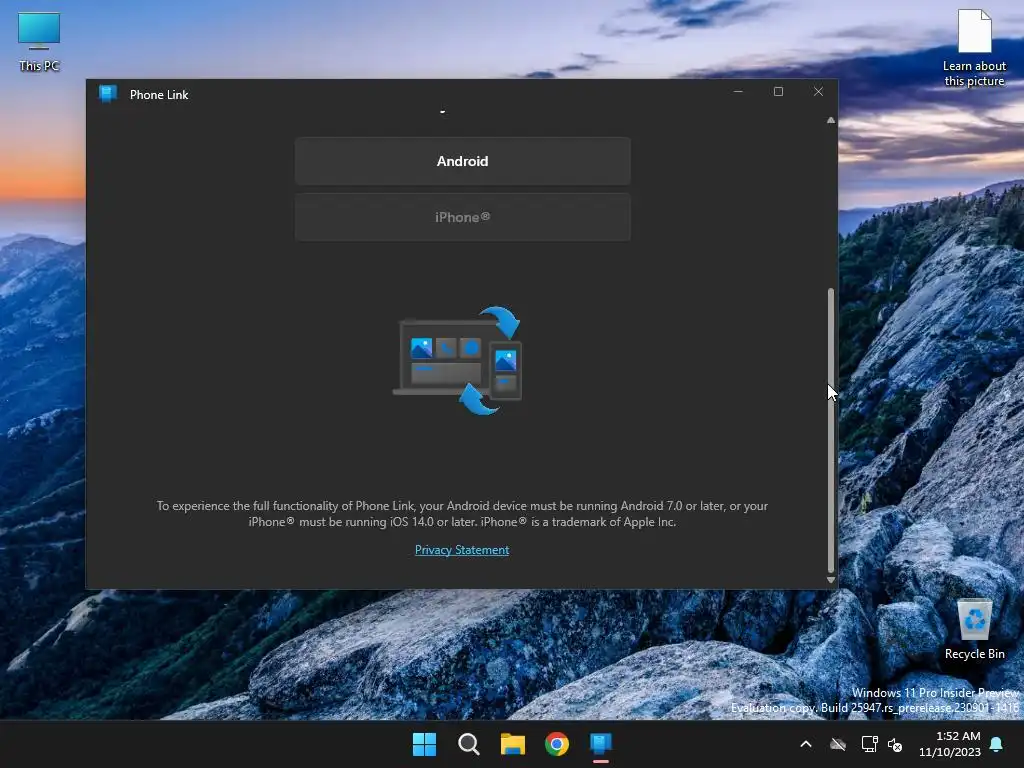Select the This PC desktop icon
1024x768 pixels.
[x=39, y=42]
